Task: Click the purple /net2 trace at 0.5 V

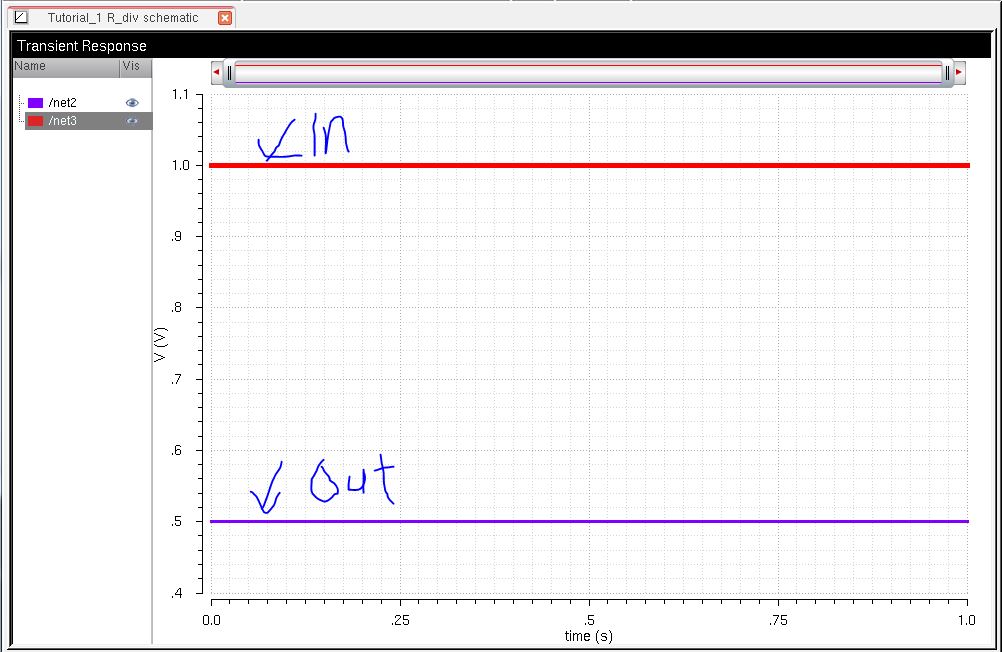Action: pyautogui.click(x=589, y=522)
